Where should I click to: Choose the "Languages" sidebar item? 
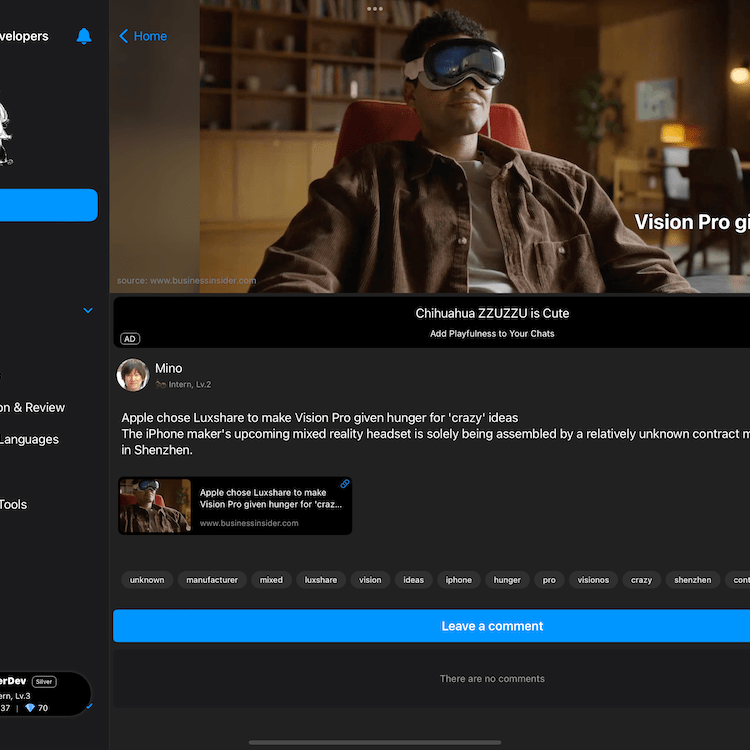coord(28,439)
